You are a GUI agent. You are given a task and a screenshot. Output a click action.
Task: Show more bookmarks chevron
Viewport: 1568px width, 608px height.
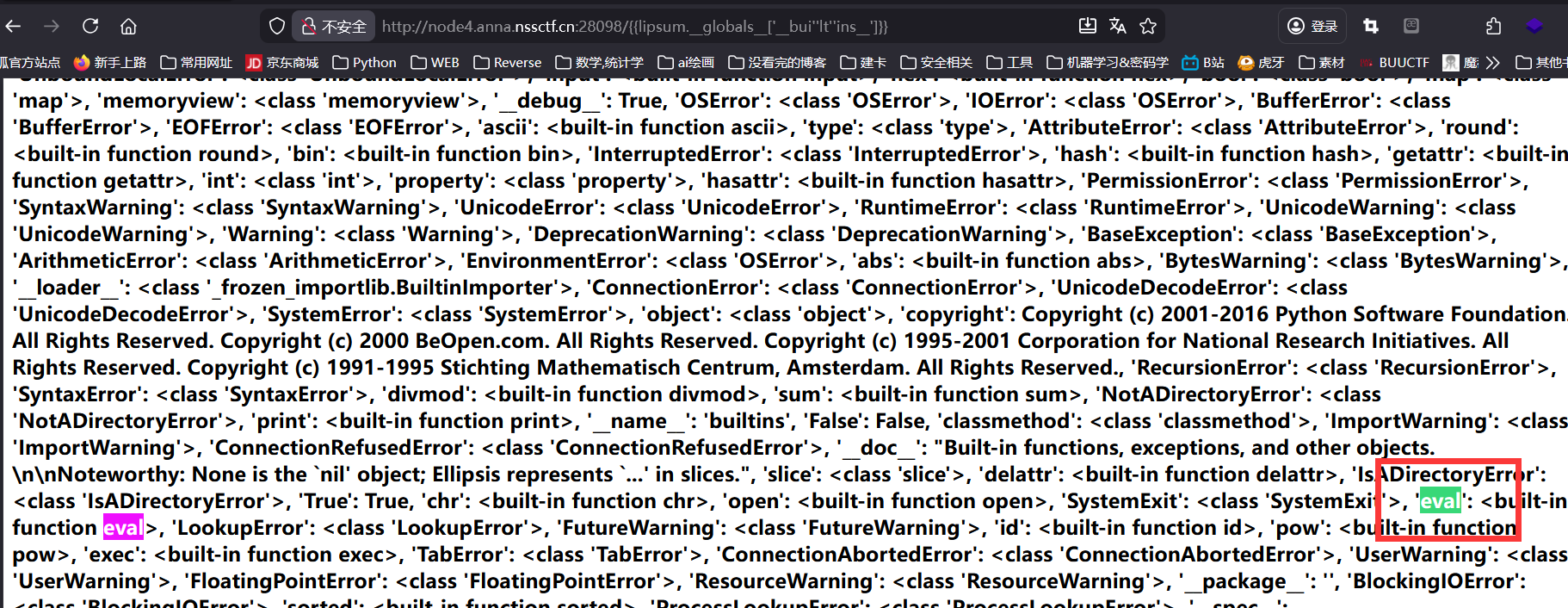(x=1492, y=63)
